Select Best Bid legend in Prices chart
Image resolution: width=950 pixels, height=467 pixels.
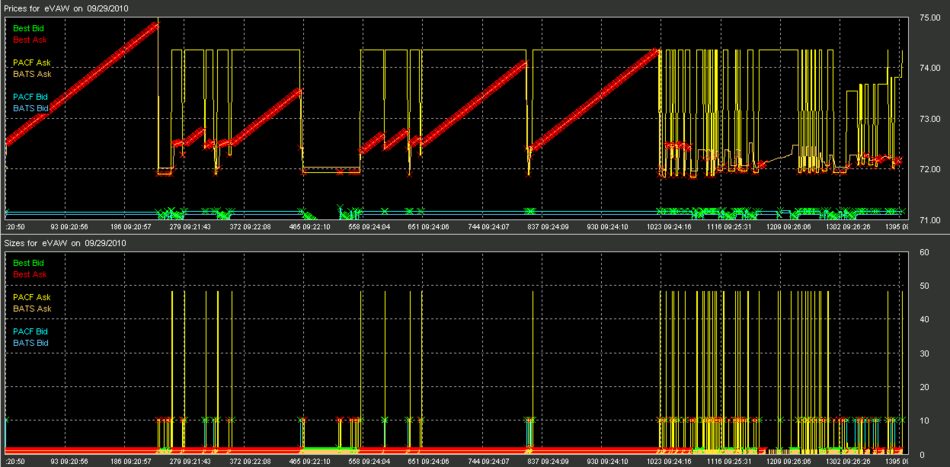[28, 28]
